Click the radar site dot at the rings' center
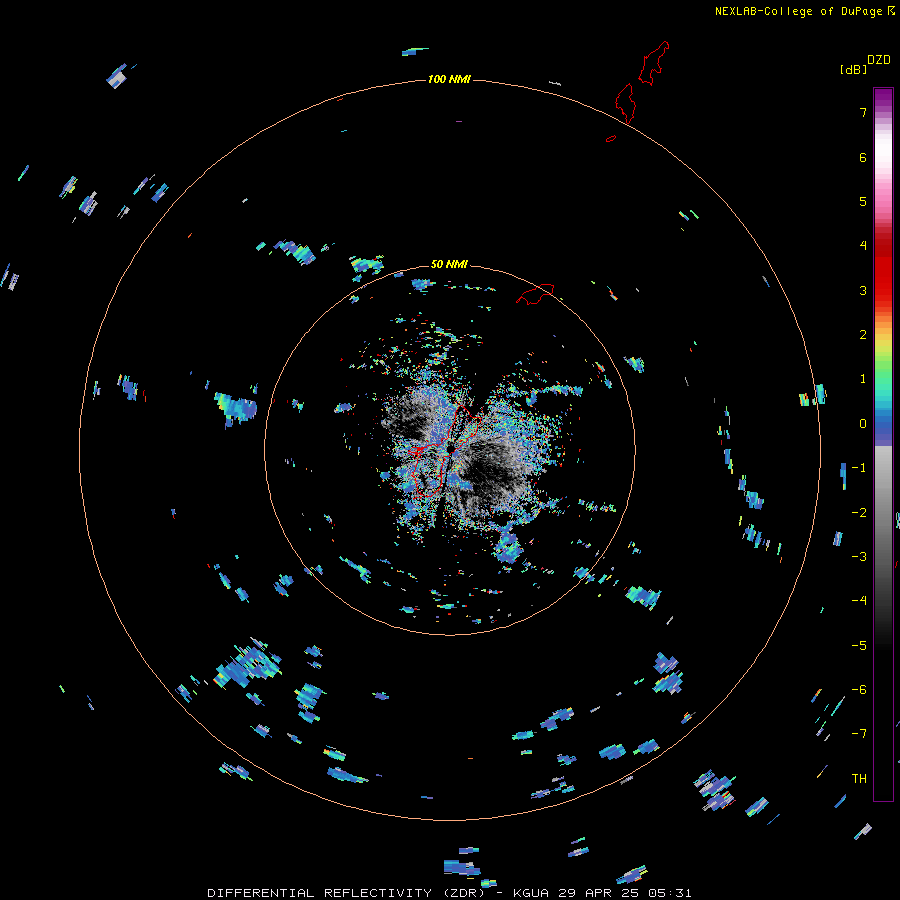This screenshot has height=900, width=900. click(451, 447)
